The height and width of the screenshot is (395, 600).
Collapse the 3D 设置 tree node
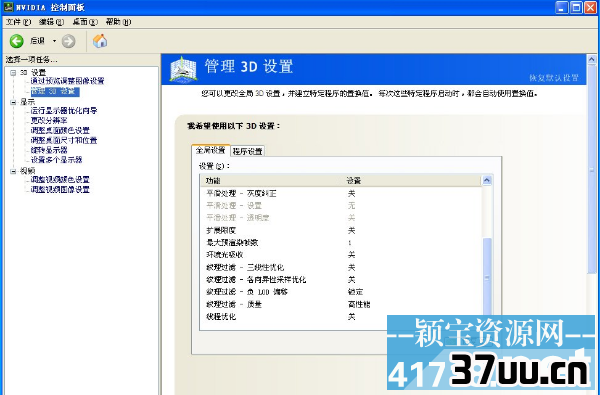[13, 72]
